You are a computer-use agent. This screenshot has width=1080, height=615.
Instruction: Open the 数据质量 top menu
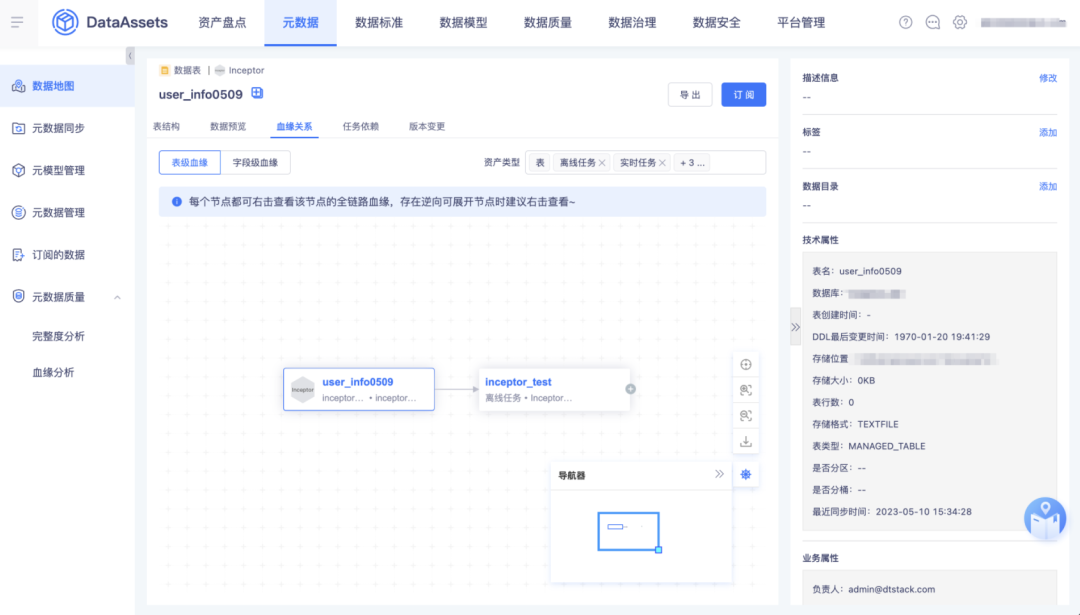pos(547,22)
